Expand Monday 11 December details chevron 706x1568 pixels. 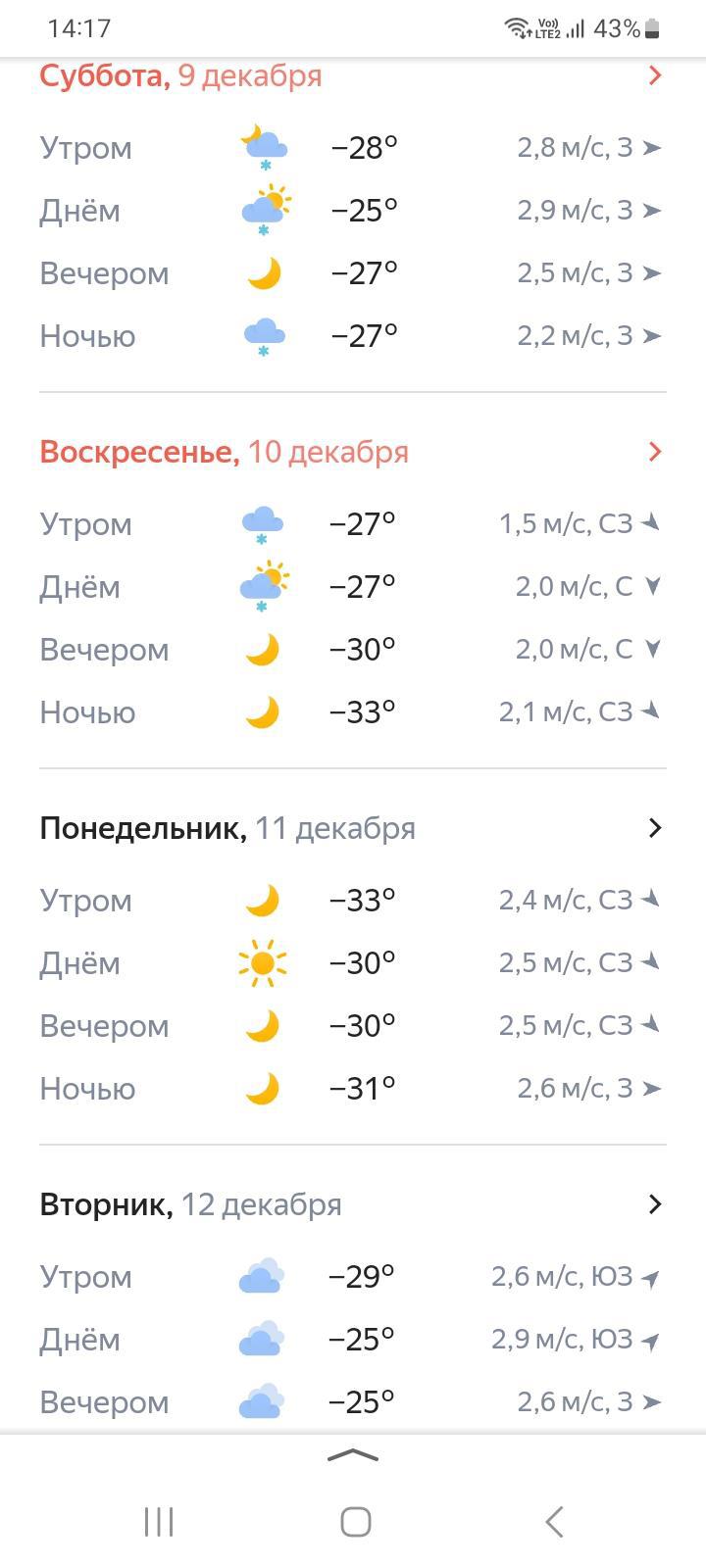655,828
